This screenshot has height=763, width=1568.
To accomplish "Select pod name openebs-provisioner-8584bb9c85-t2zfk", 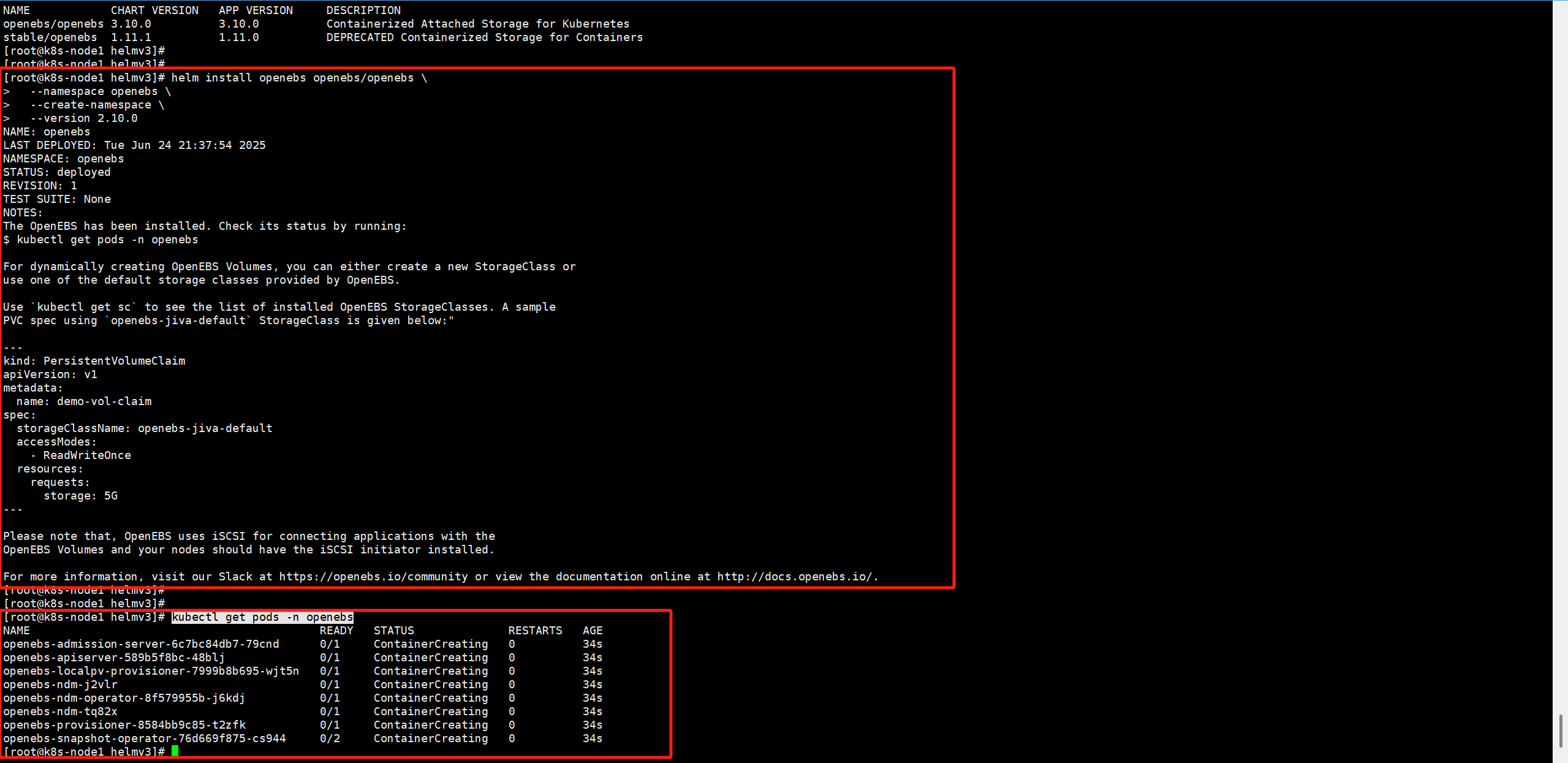I will (124, 725).
